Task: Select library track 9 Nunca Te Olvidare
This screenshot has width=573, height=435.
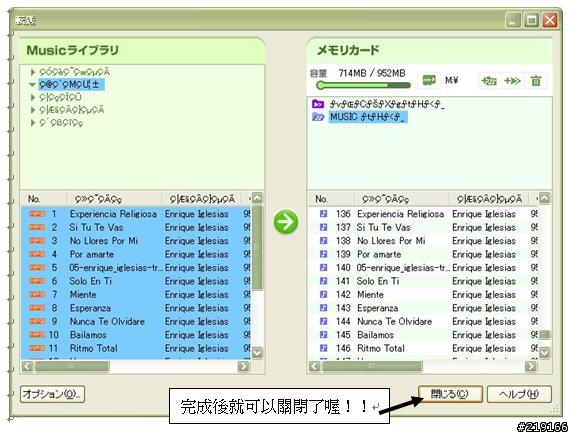Action: pyautogui.click(x=136, y=321)
